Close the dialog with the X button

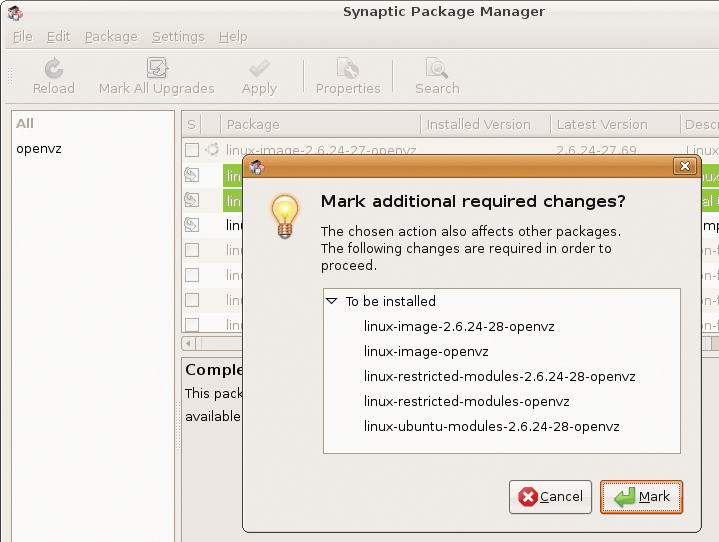pos(685,166)
